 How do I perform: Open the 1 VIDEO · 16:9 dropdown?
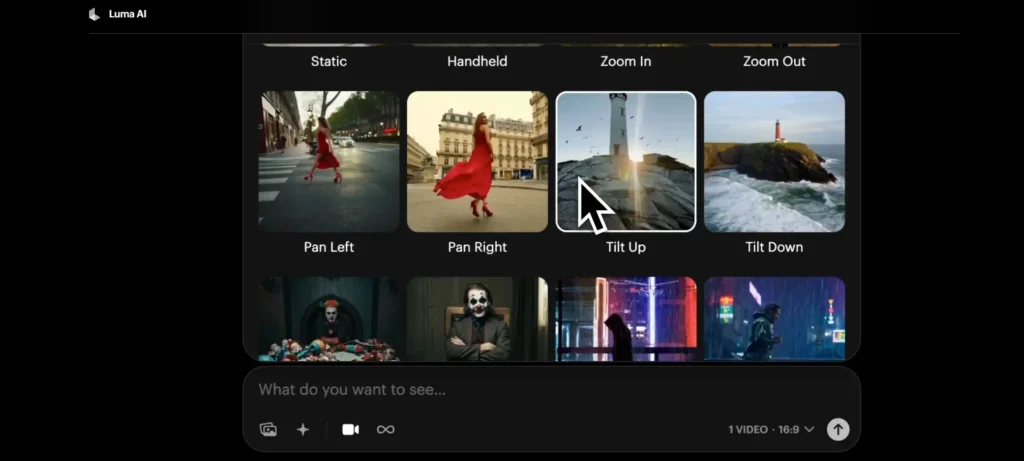pyautogui.click(x=771, y=429)
